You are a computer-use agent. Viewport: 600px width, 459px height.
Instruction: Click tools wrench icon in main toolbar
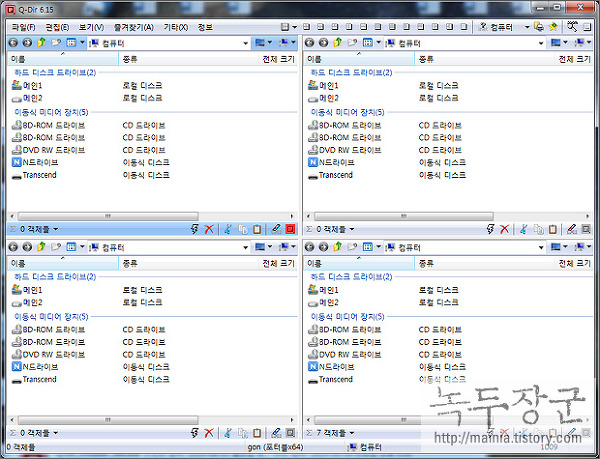point(572,26)
